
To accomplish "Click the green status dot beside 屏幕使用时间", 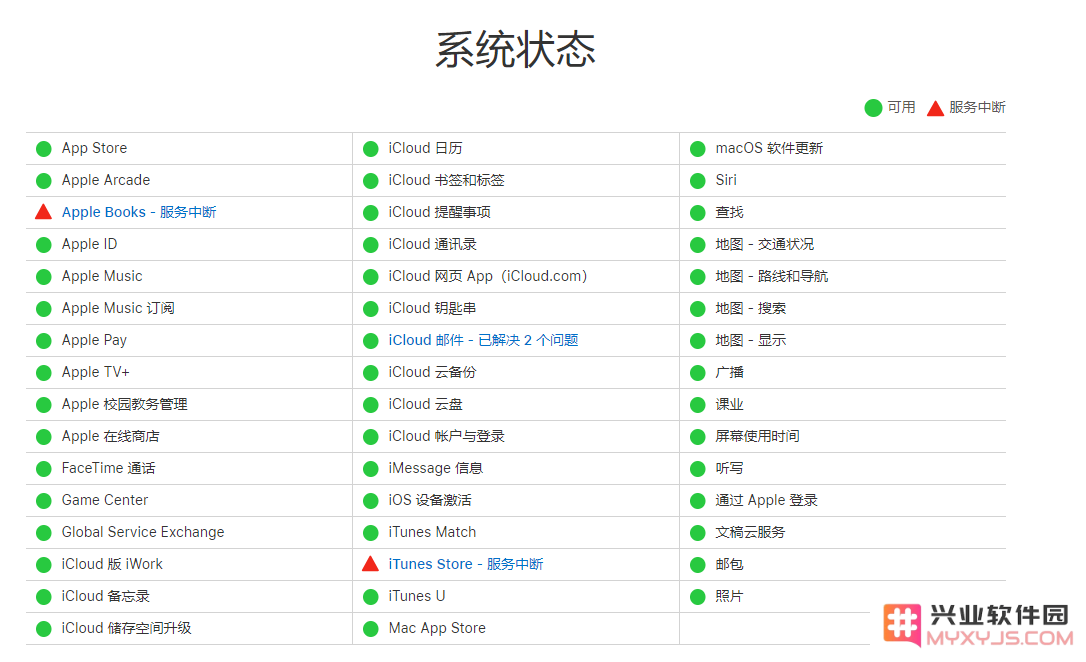I will point(697,437).
